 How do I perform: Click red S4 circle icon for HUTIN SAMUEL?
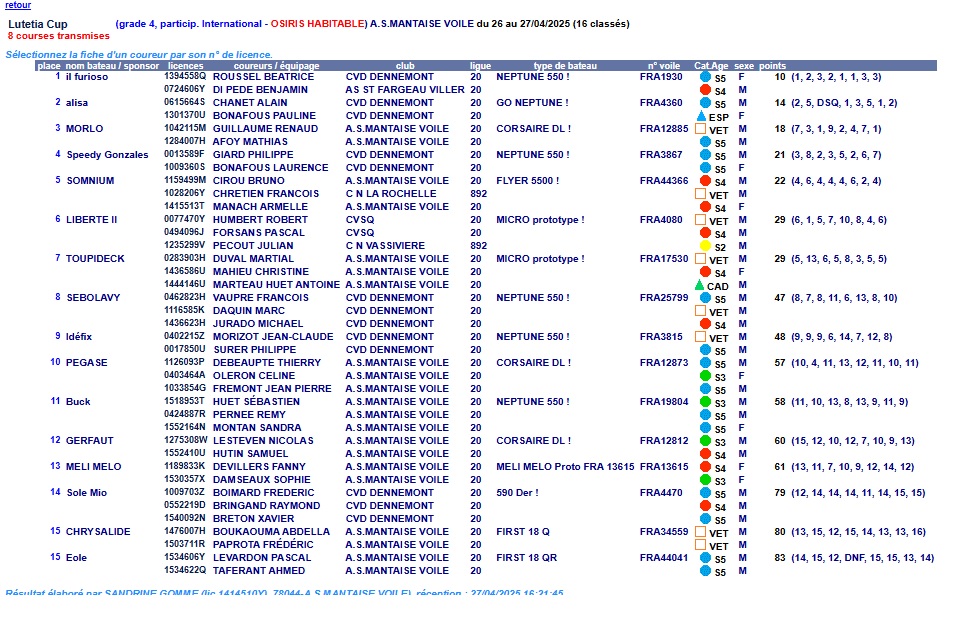click(x=705, y=454)
